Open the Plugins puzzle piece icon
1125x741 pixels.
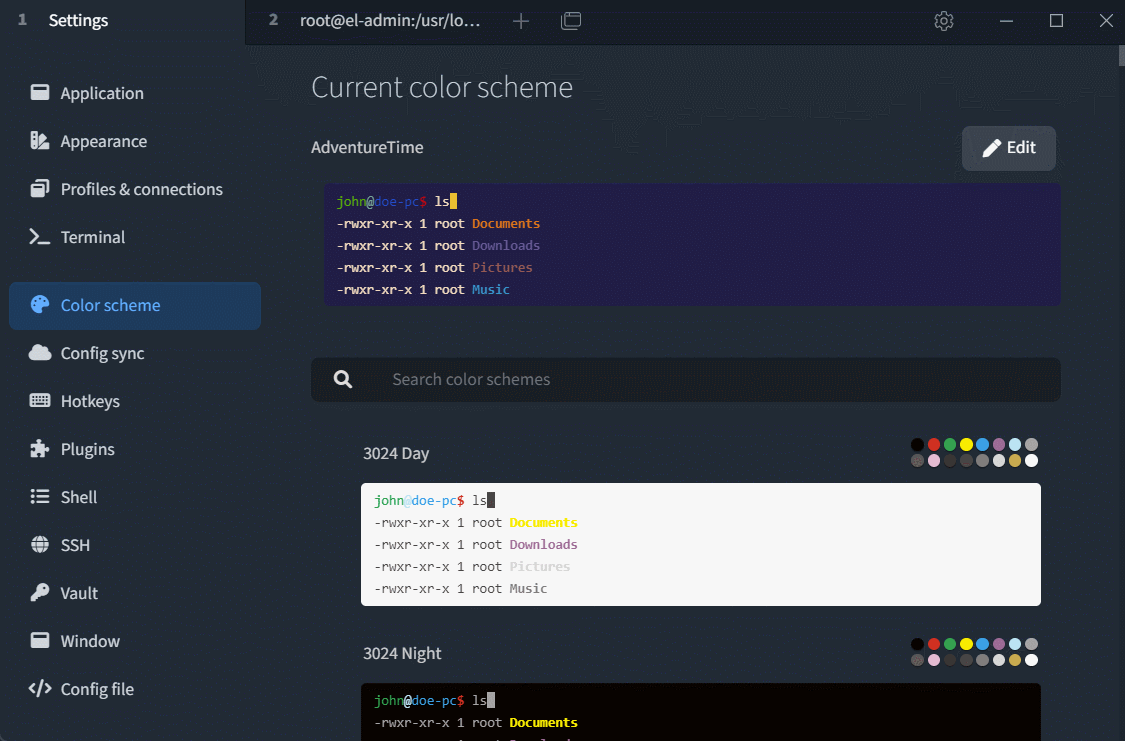[x=39, y=449]
